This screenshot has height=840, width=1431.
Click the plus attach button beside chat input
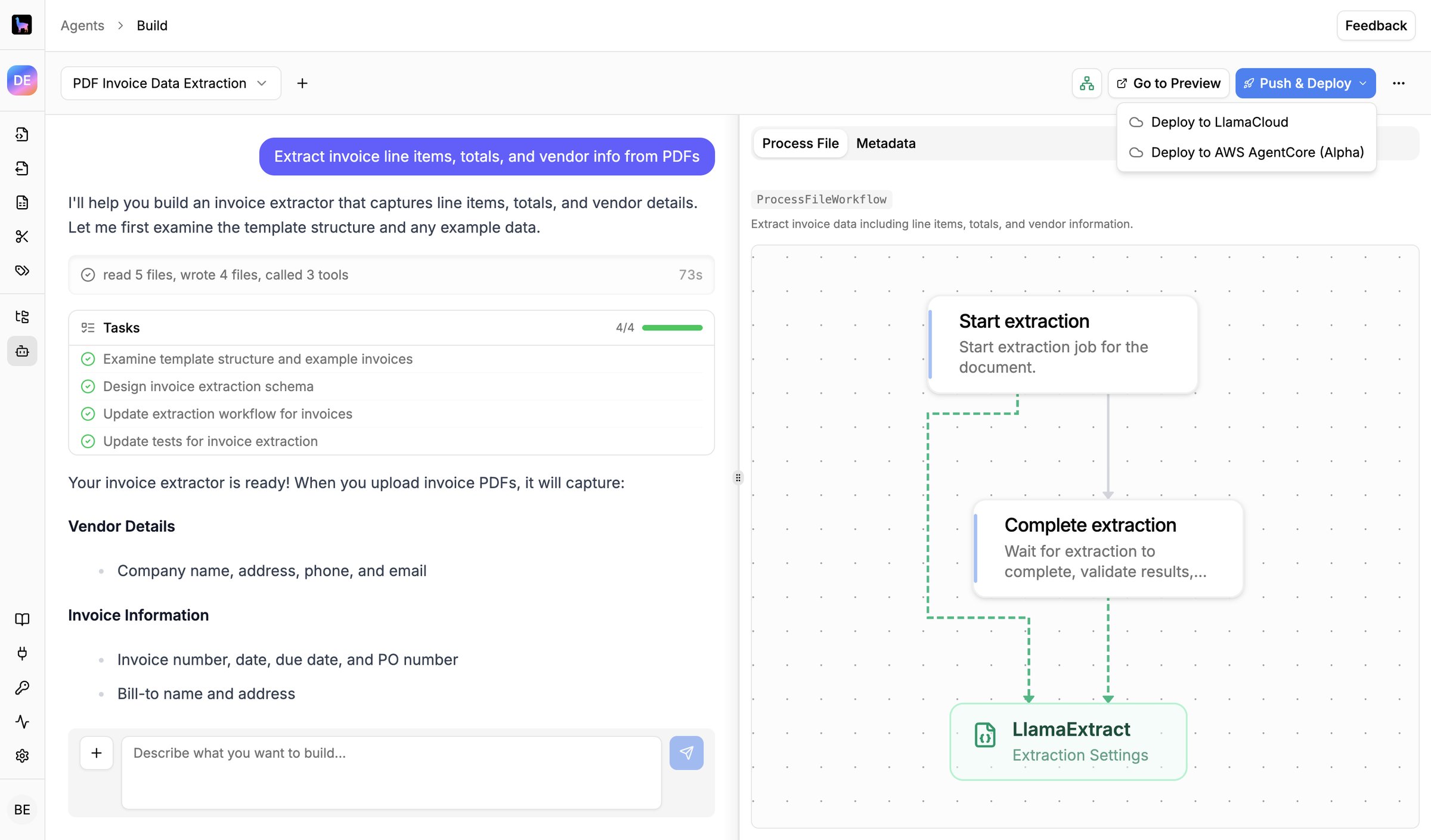(97, 753)
